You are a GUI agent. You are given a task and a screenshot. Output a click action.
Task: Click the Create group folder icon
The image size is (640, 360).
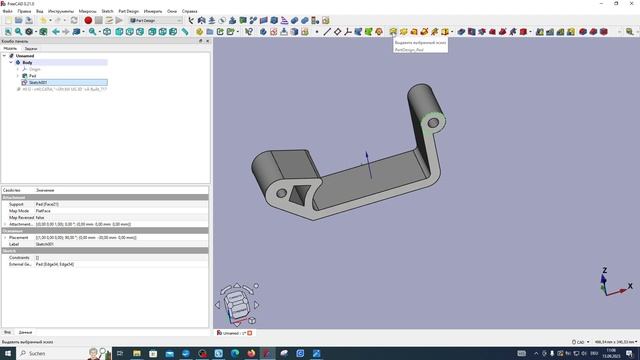[x=210, y=31]
